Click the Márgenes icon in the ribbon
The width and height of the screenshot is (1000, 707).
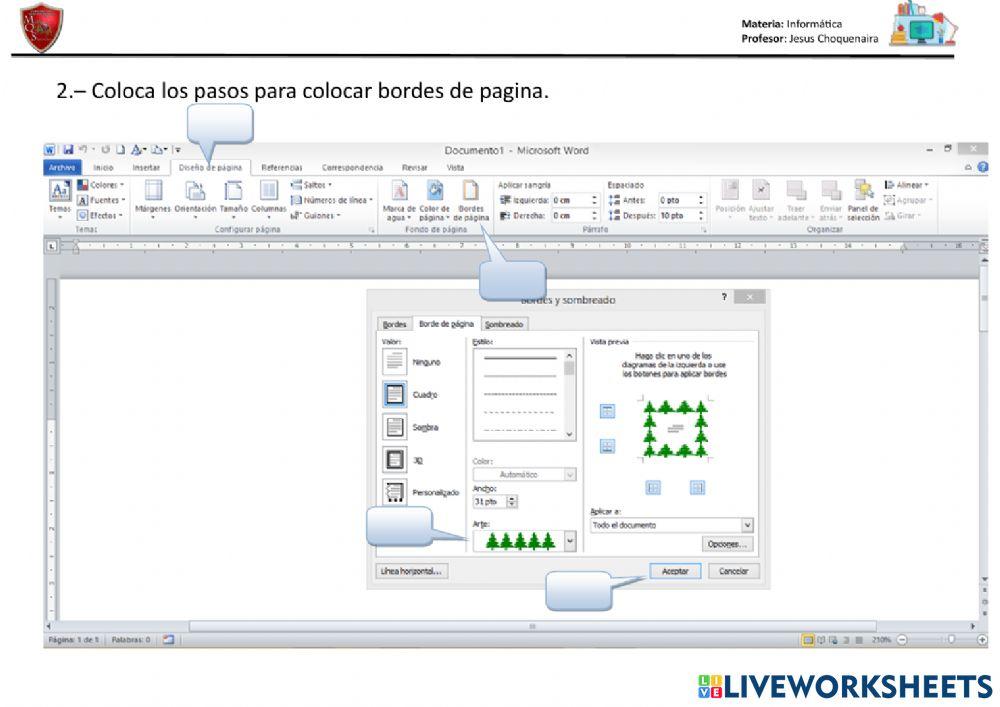click(153, 191)
